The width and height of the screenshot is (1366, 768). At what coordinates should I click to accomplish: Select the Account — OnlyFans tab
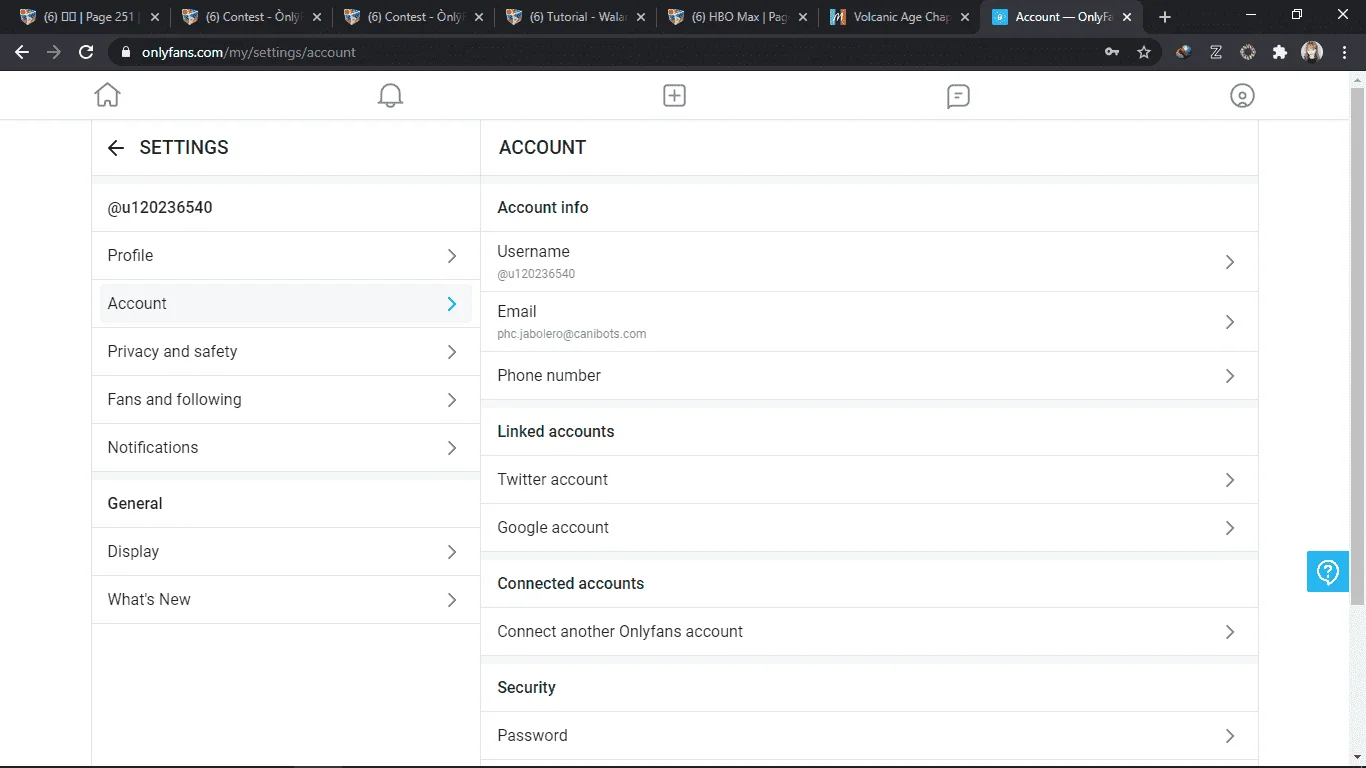[x=1061, y=17]
